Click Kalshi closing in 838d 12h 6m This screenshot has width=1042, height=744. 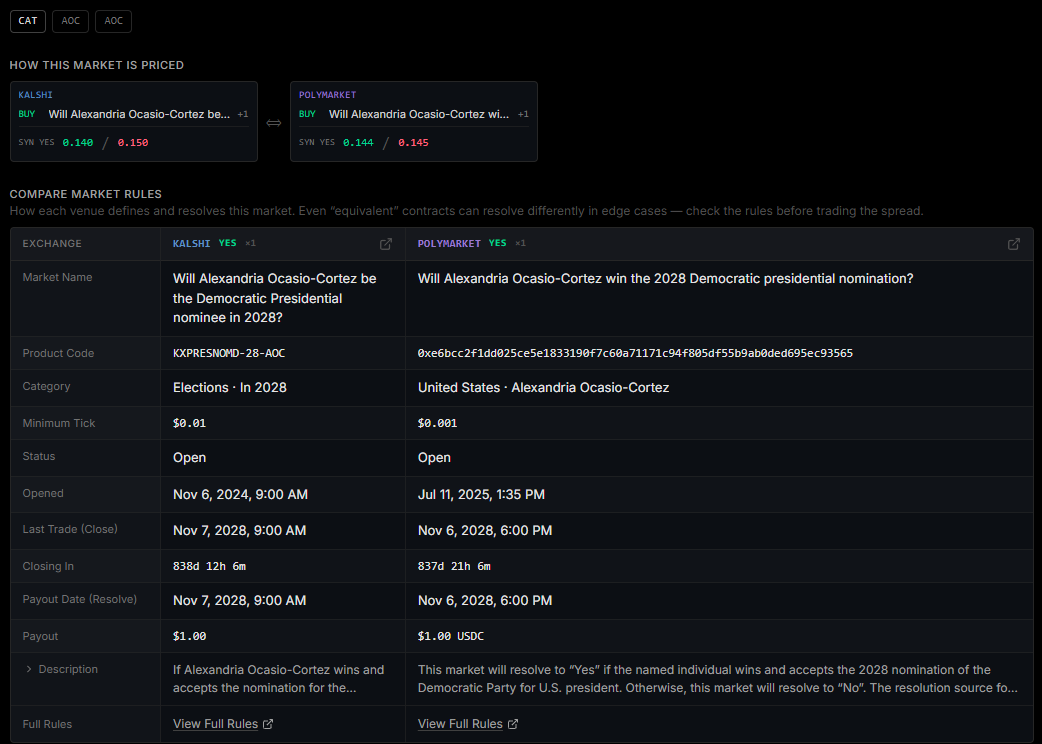click(x=209, y=566)
